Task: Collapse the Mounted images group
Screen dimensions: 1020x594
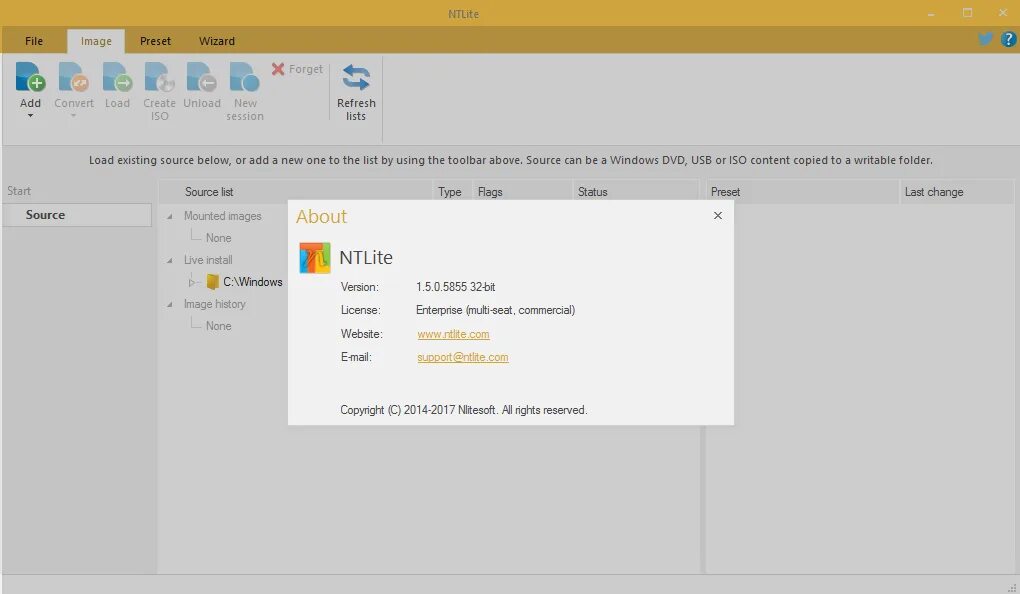Action: (x=170, y=216)
